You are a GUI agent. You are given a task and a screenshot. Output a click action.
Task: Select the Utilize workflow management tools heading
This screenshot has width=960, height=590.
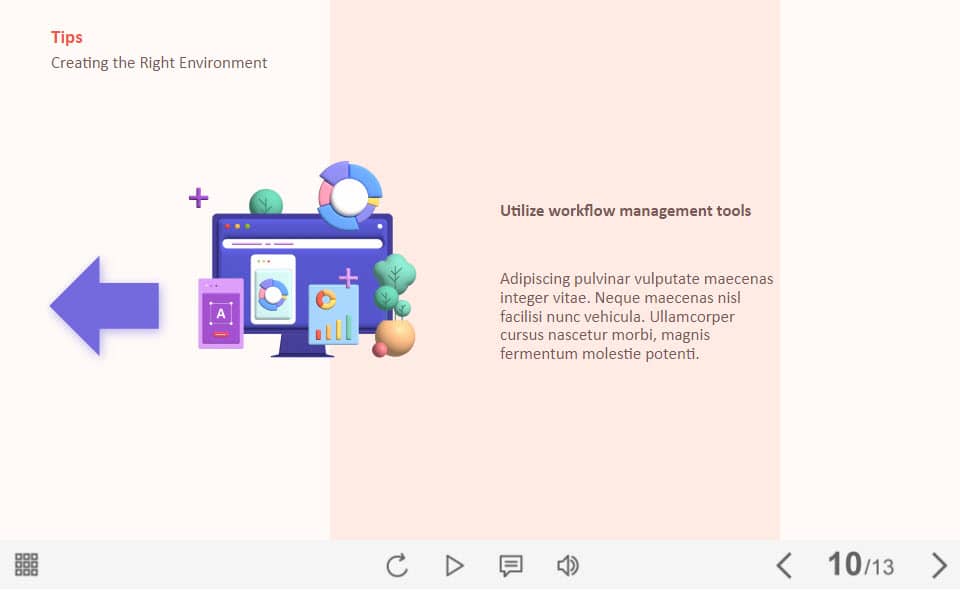click(x=625, y=211)
